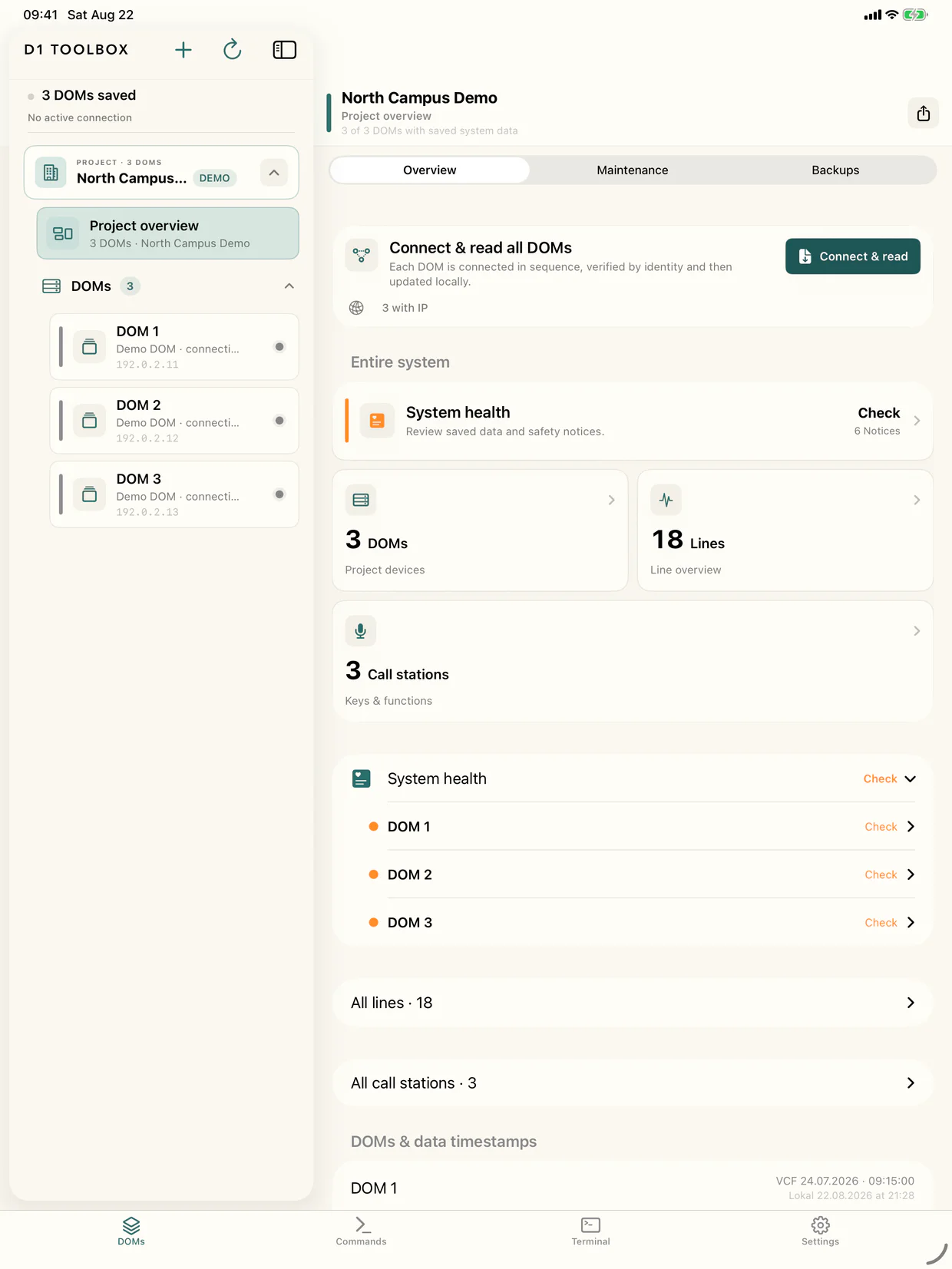The image size is (952, 1269).
Task: Click the DOM 1 row under data timestamps
Action: pyautogui.click(x=633, y=1187)
